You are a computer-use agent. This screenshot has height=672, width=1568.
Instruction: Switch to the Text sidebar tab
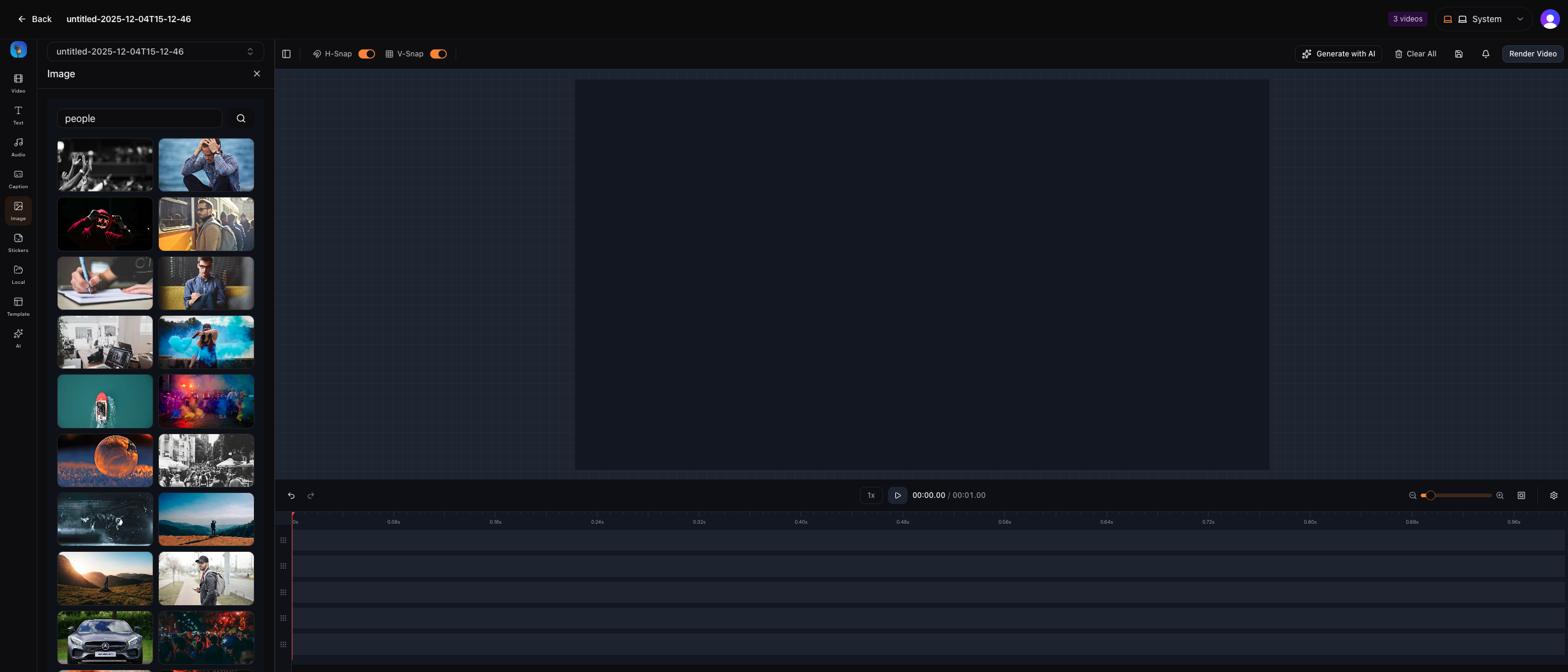pyautogui.click(x=18, y=115)
